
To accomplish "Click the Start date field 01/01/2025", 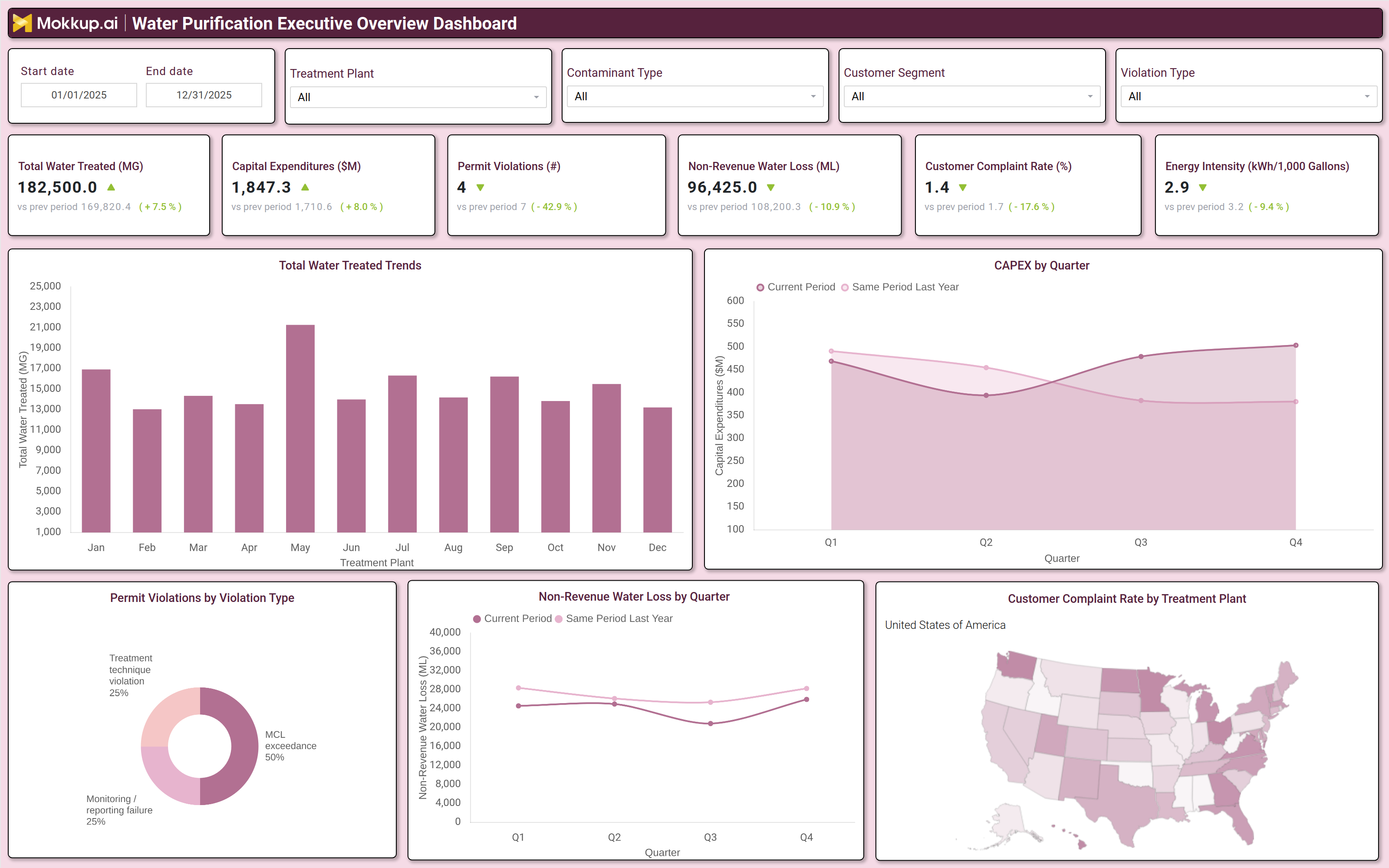I will pos(79,95).
